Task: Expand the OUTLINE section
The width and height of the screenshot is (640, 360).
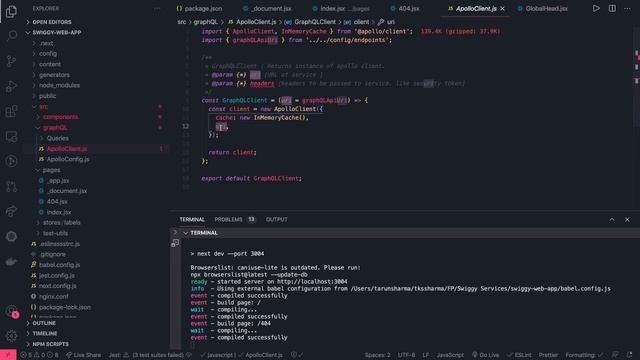Action: coord(97,323)
